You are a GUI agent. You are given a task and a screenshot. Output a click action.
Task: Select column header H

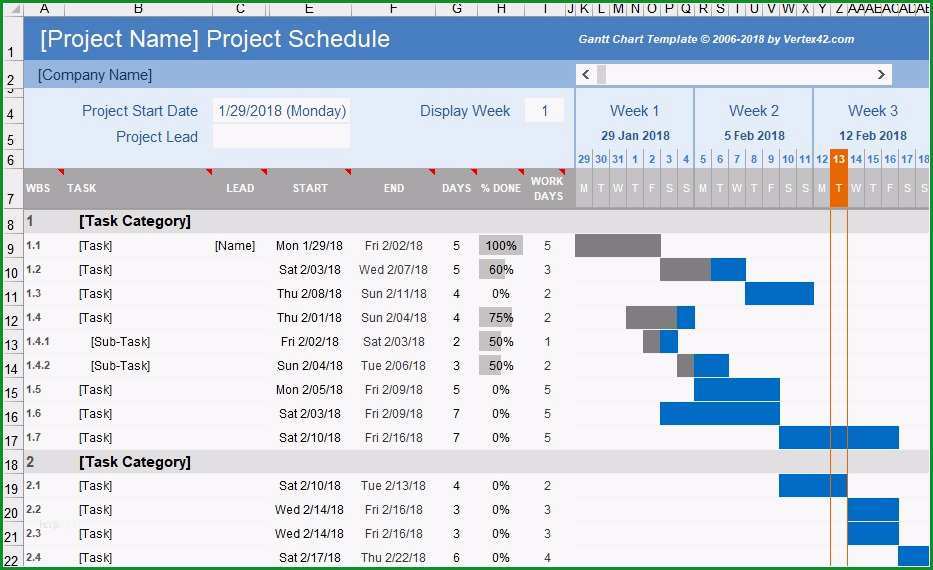(x=501, y=8)
